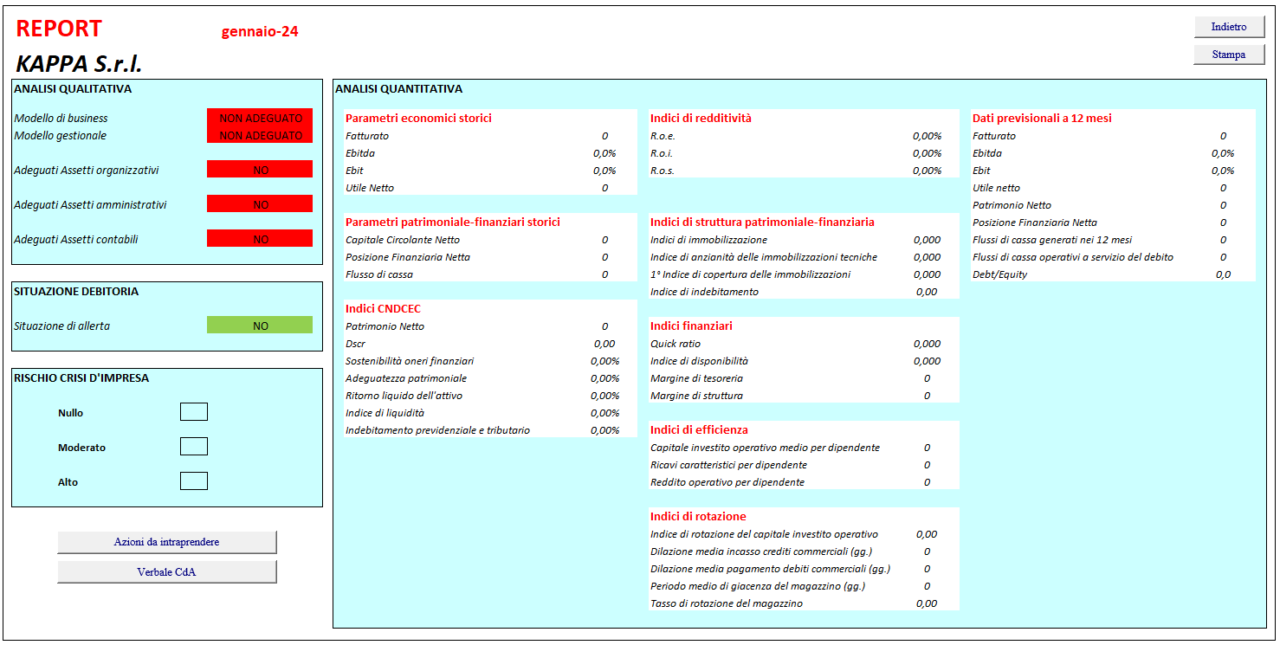The height and width of the screenshot is (645, 1280).
Task: Tick the Nullo risk box
Action: coord(194,412)
